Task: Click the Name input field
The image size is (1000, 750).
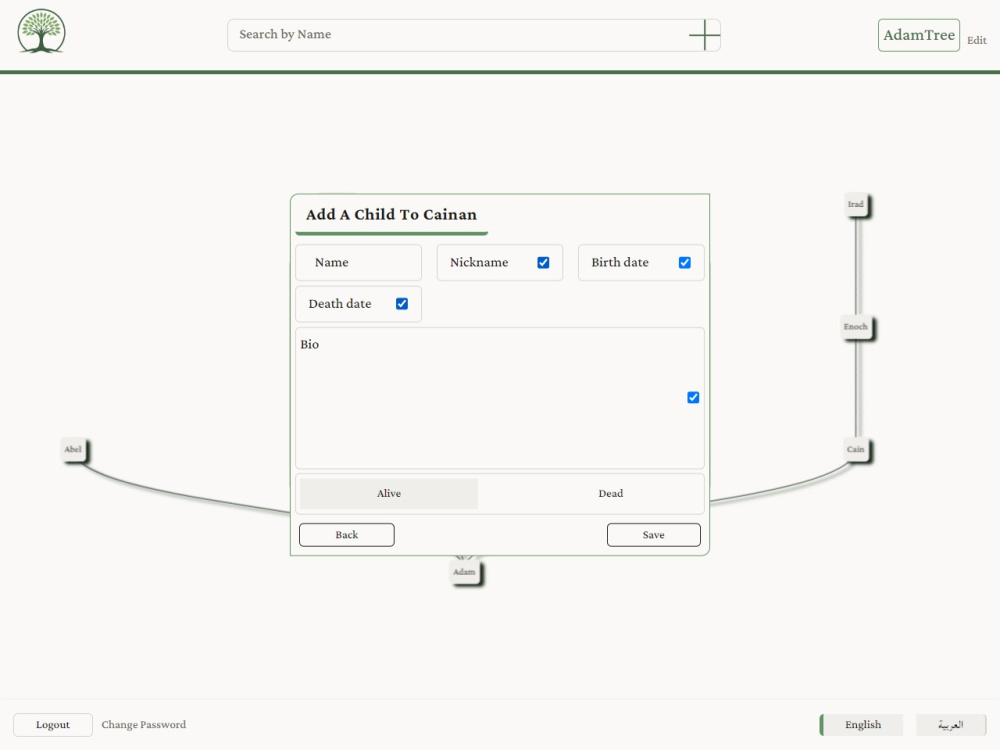Action: pos(358,263)
